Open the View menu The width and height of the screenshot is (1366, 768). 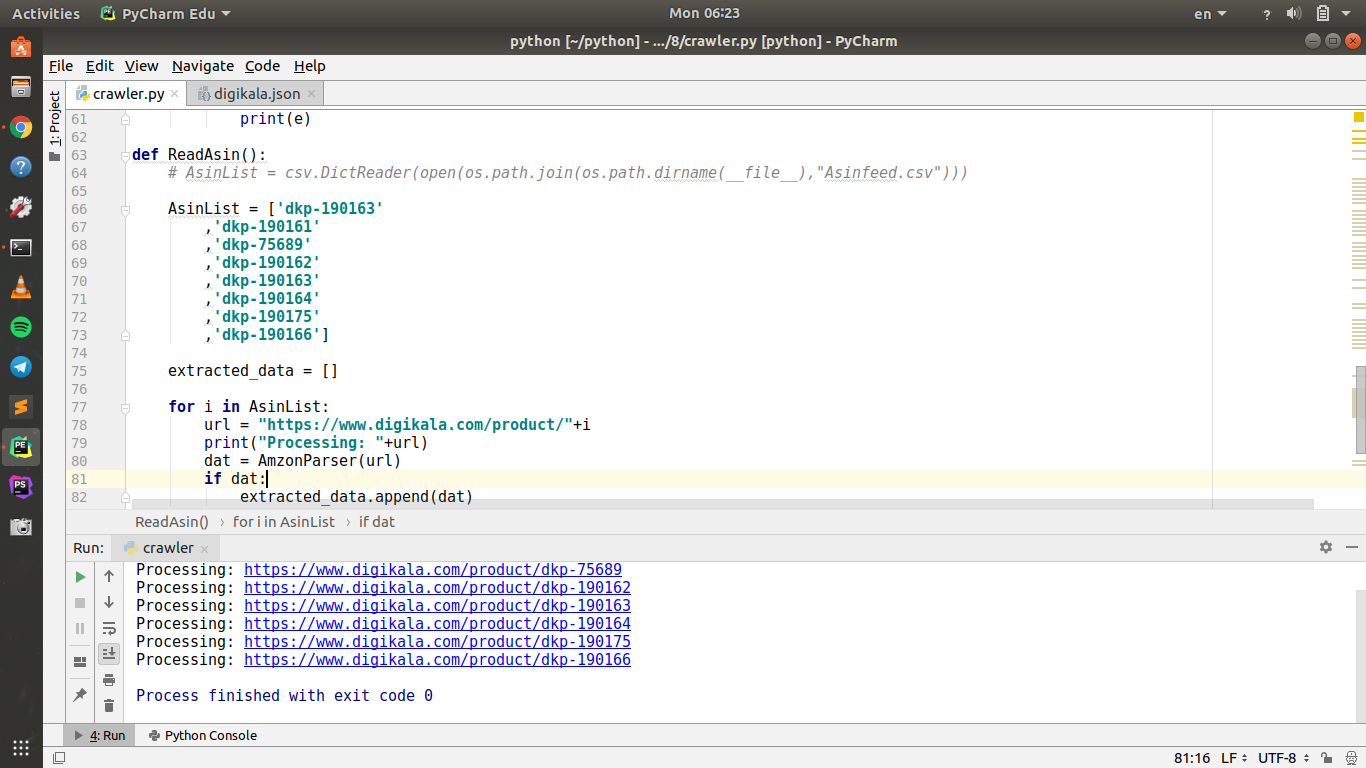coord(142,66)
